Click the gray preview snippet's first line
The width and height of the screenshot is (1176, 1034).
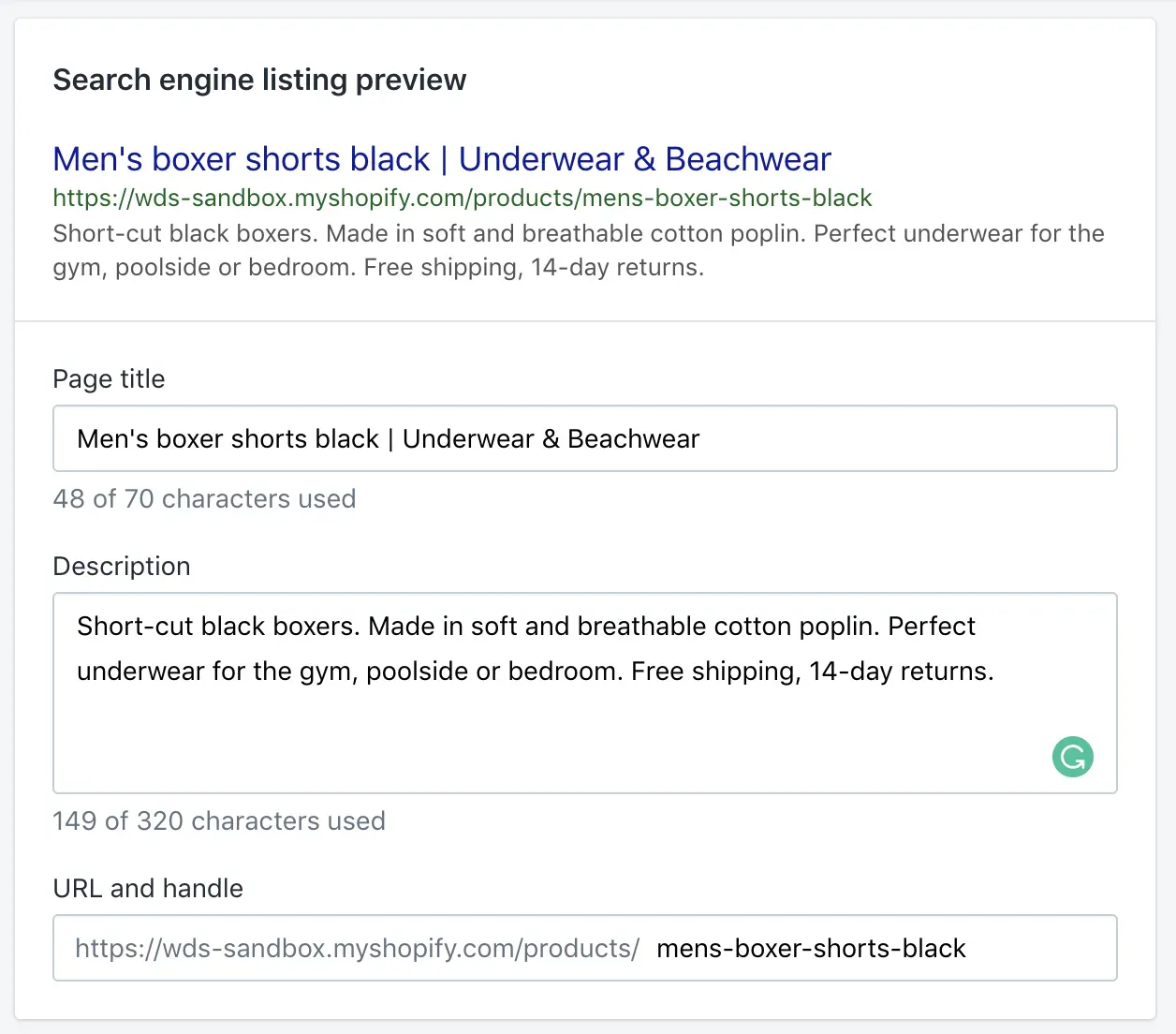578,233
